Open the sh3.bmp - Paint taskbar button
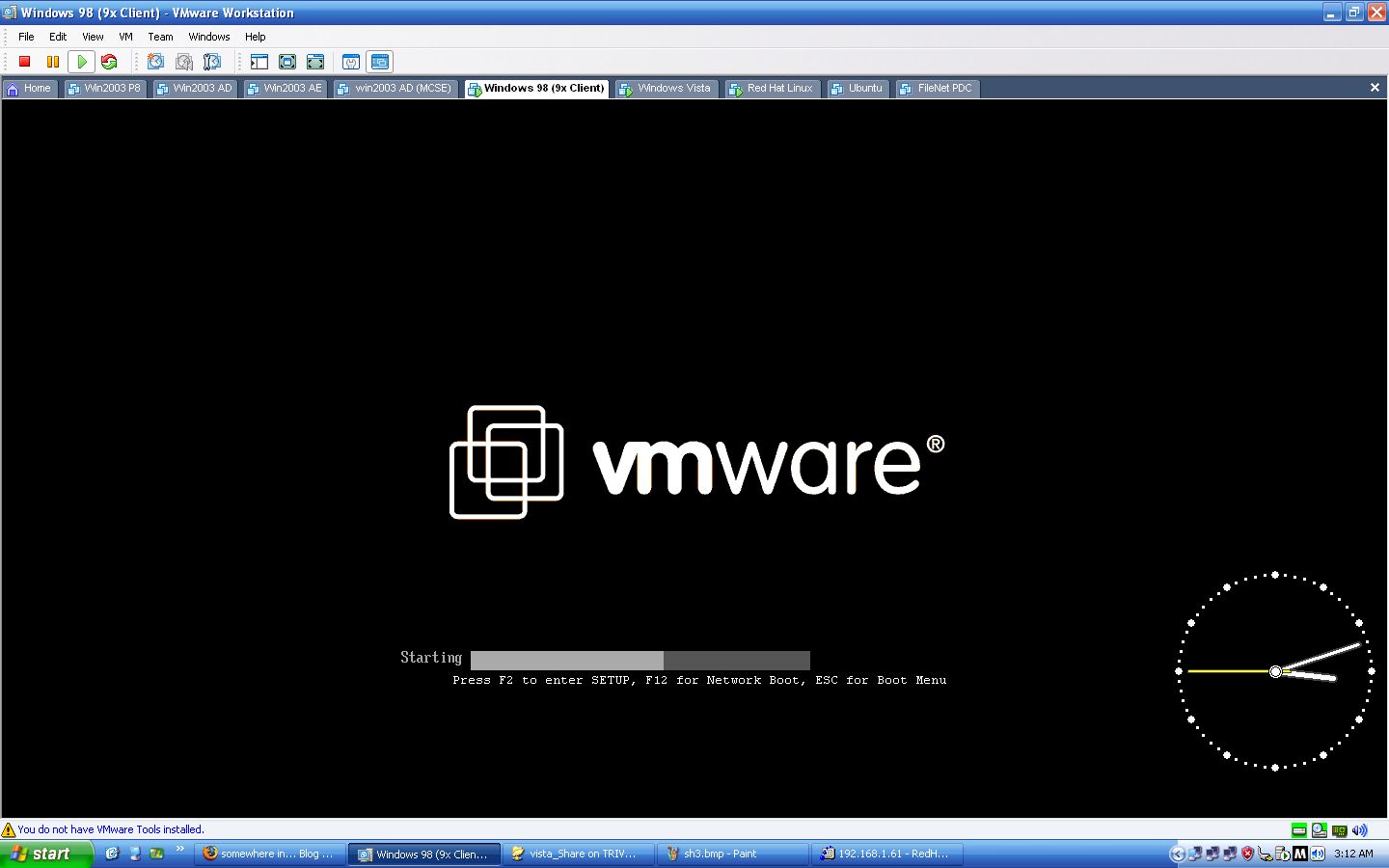 (x=733, y=854)
